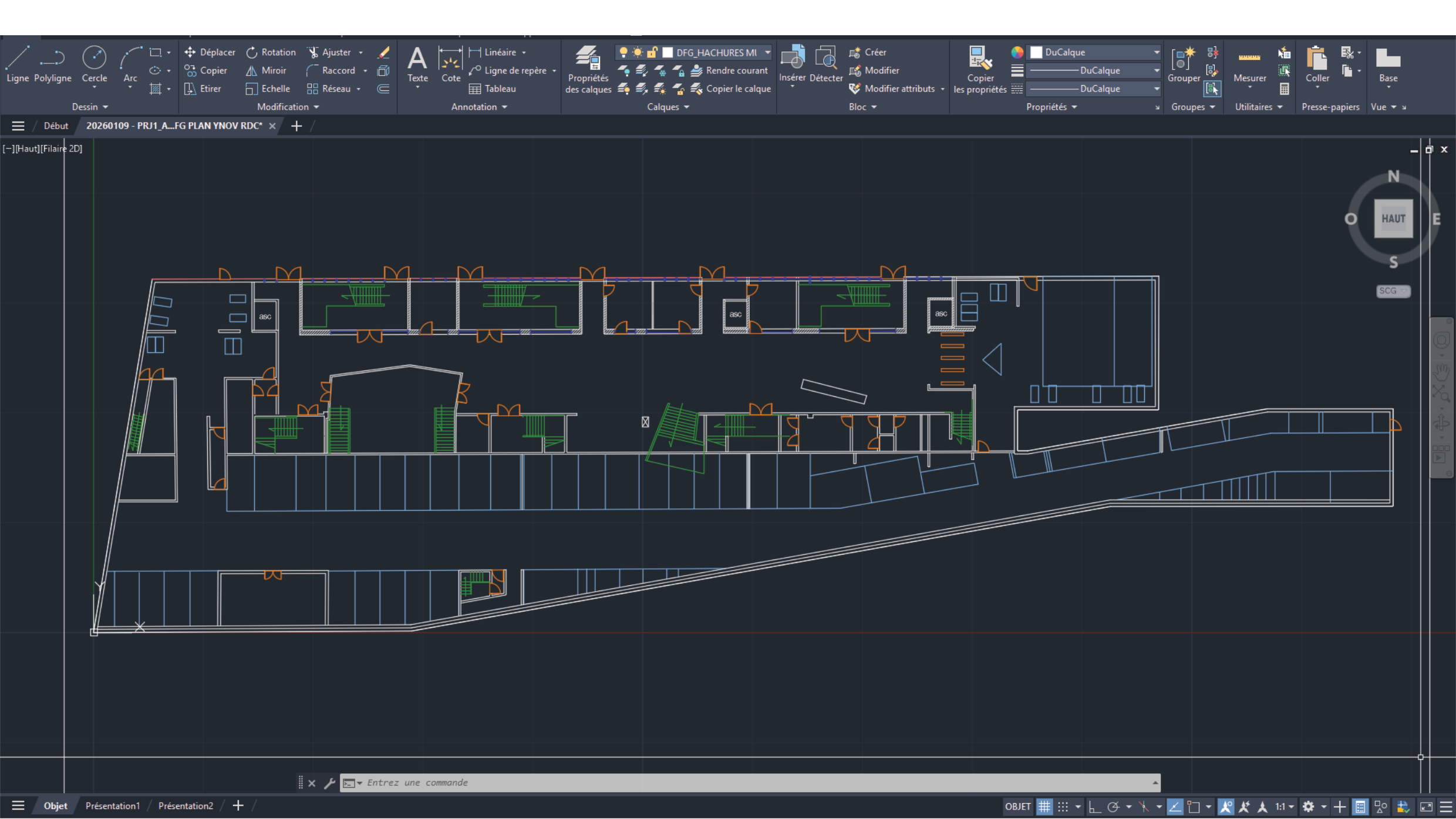Open the application hamburger menu
Screen dimensions: 1456x819
pyautogui.click(x=18, y=125)
